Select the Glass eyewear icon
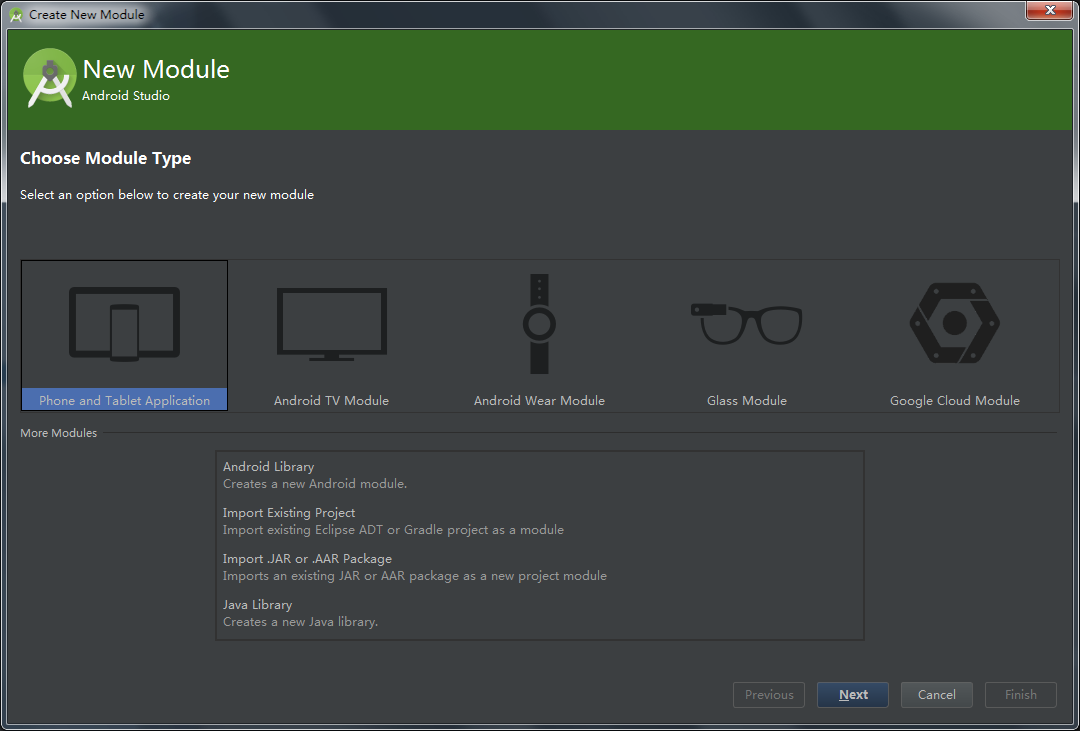 coord(746,323)
